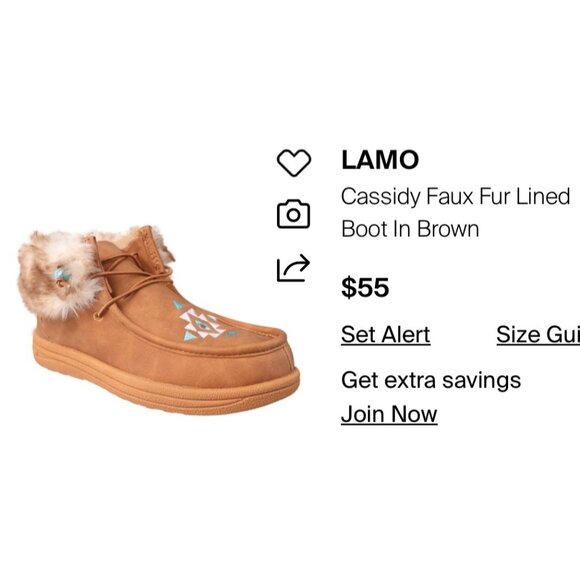The height and width of the screenshot is (580, 580).
Task: Select the Cassidy Faux Fur Lined title line
Action: tap(455, 196)
